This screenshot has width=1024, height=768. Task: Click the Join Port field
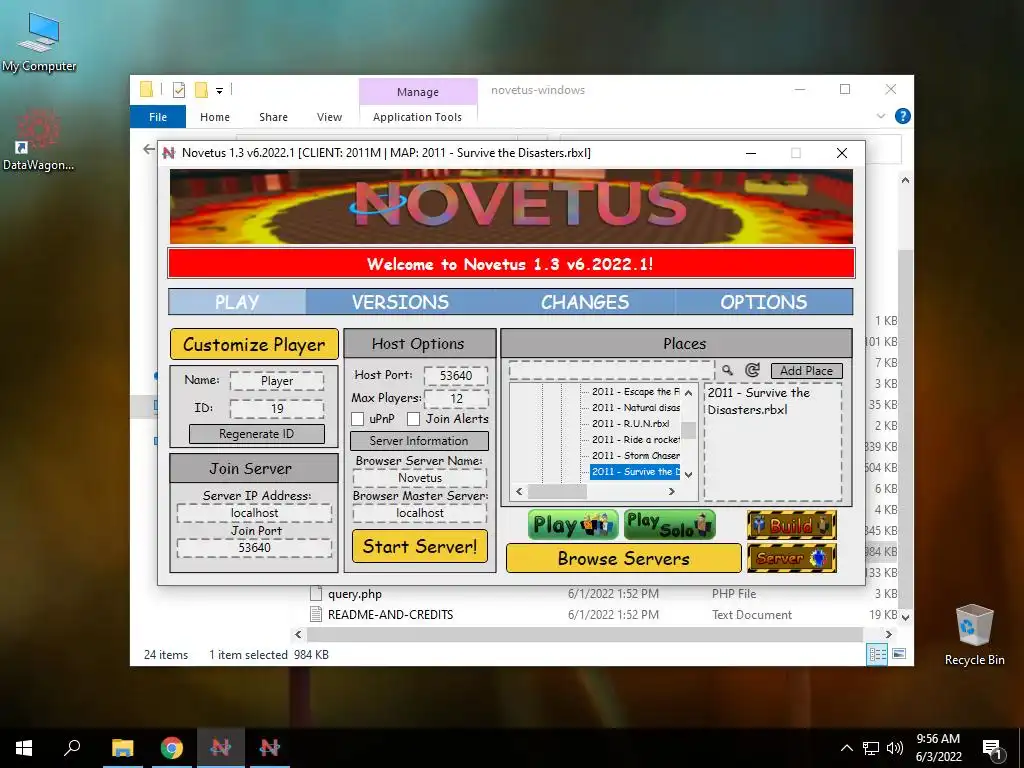[x=254, y=547]
